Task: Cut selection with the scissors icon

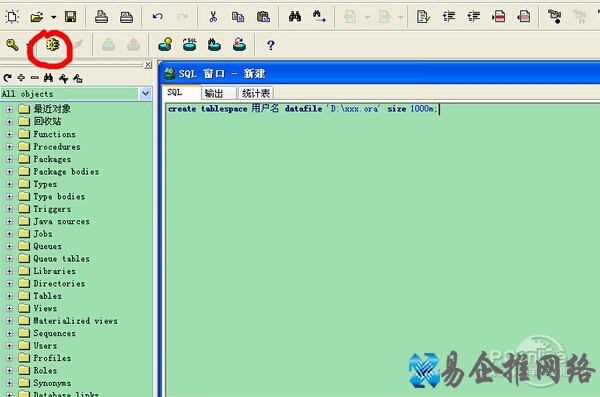Action: [x=213, y=16]
